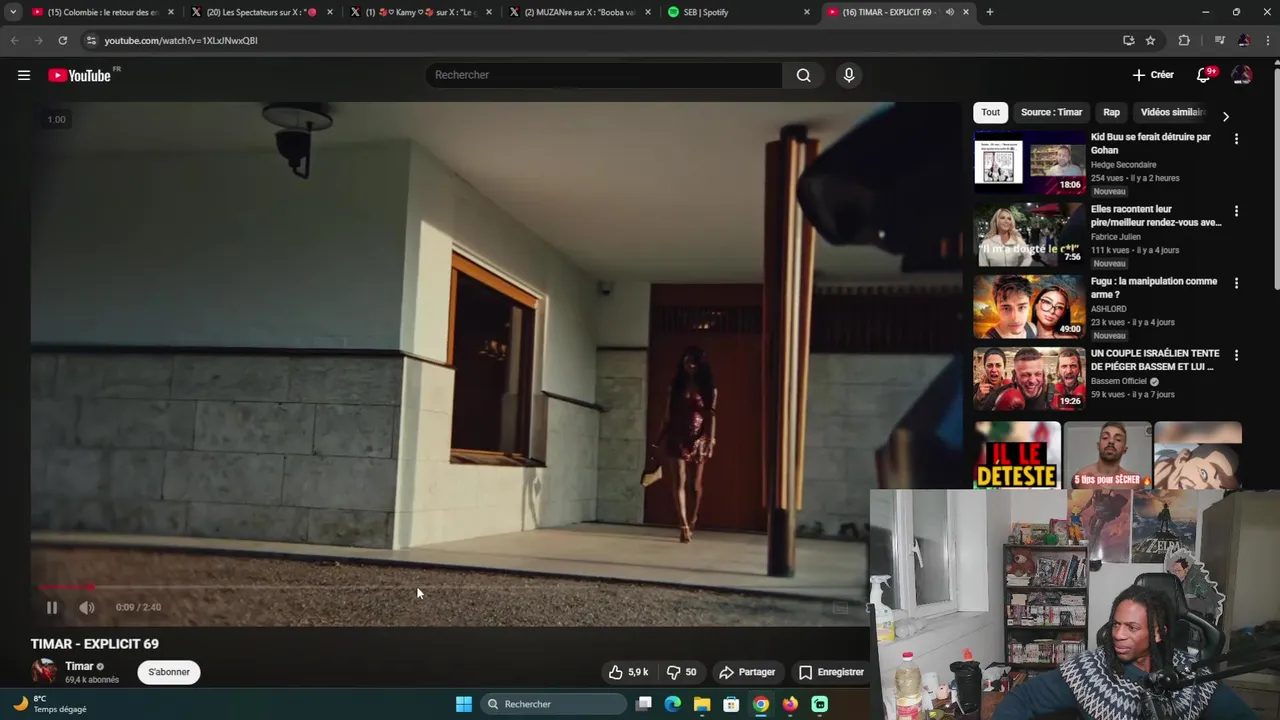Open YouTube notifications bell
The image size is (1280, 720).
(x=1204, y=75)
